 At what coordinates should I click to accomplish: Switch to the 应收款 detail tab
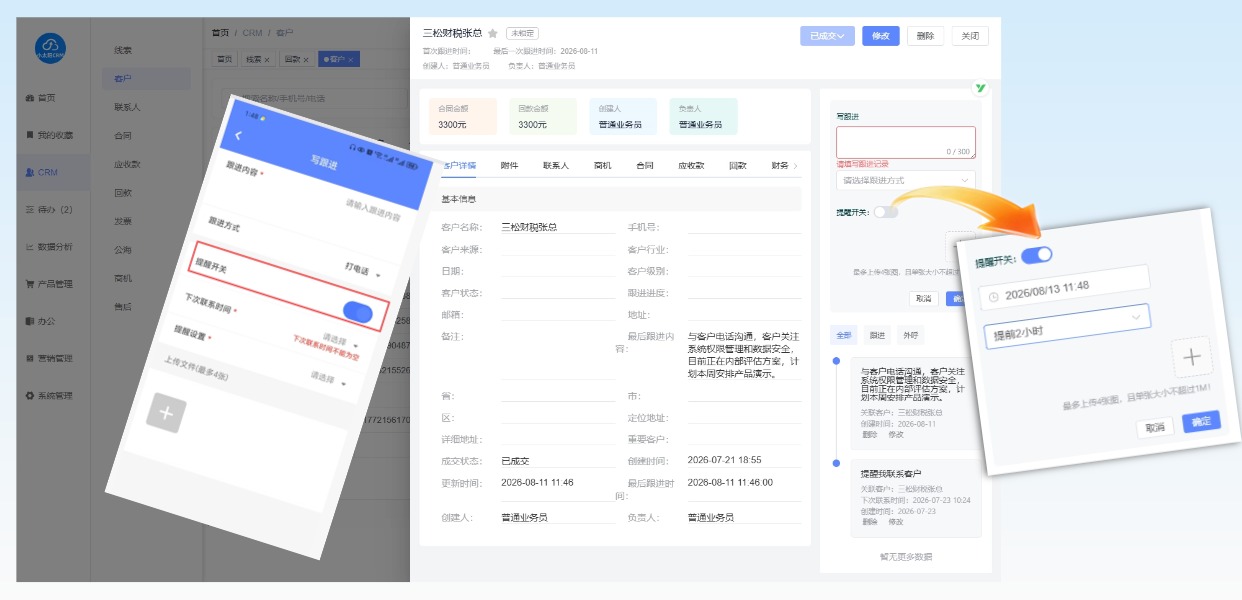pos(692,165)
